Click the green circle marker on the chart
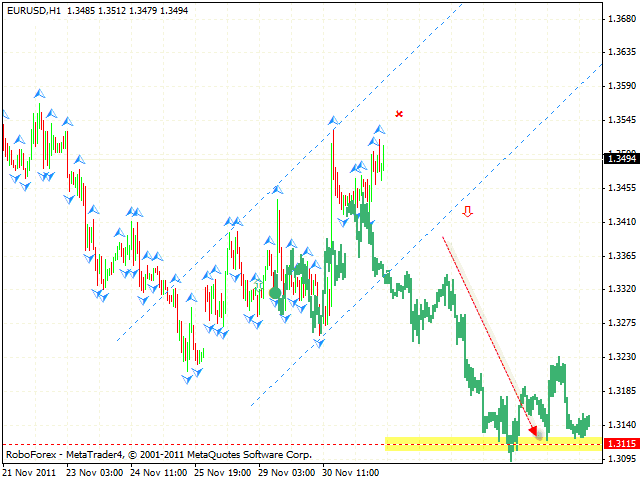 pyautogui.click(x=275, y=293)
